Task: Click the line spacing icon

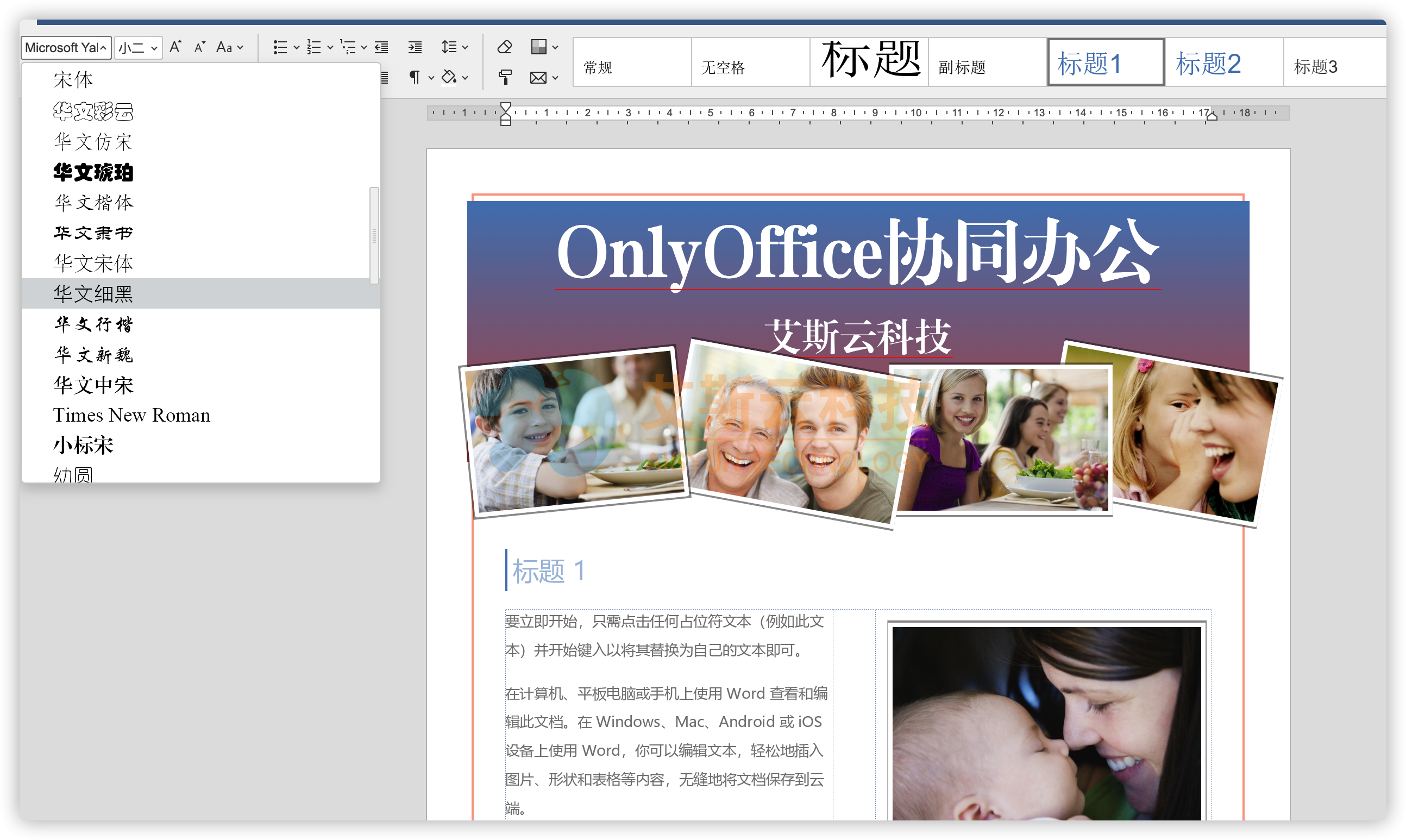Action: click(x=449, y=47)
